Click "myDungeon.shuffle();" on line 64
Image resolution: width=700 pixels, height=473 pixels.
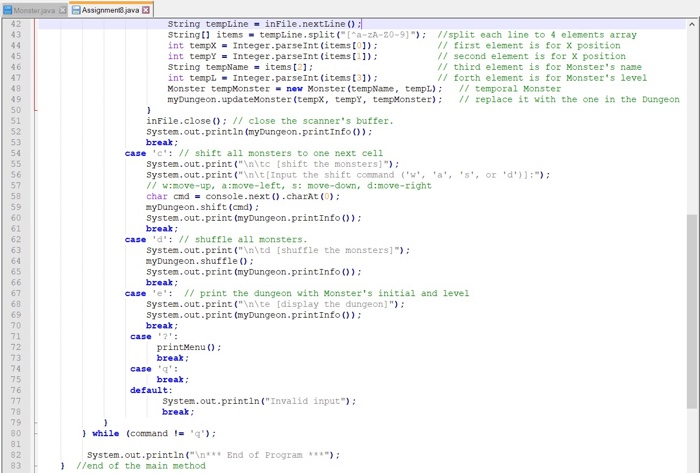tap(200, 261)
